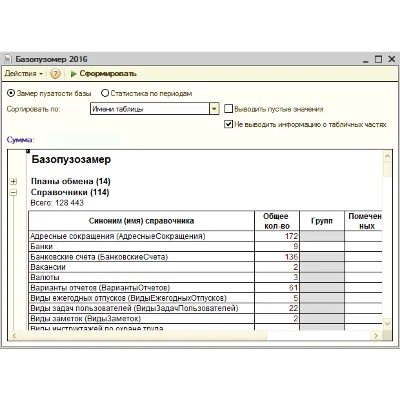This screenshot has width=400, height=400.
Task: Select the Валюты row name
Action: (x=45, y=277)
